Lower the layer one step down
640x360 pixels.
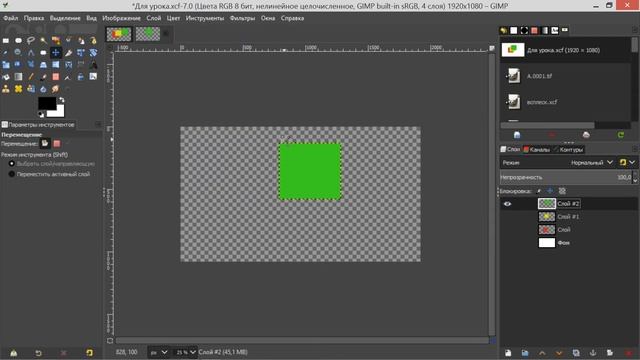pyautogui.click(x=559, y=353)
